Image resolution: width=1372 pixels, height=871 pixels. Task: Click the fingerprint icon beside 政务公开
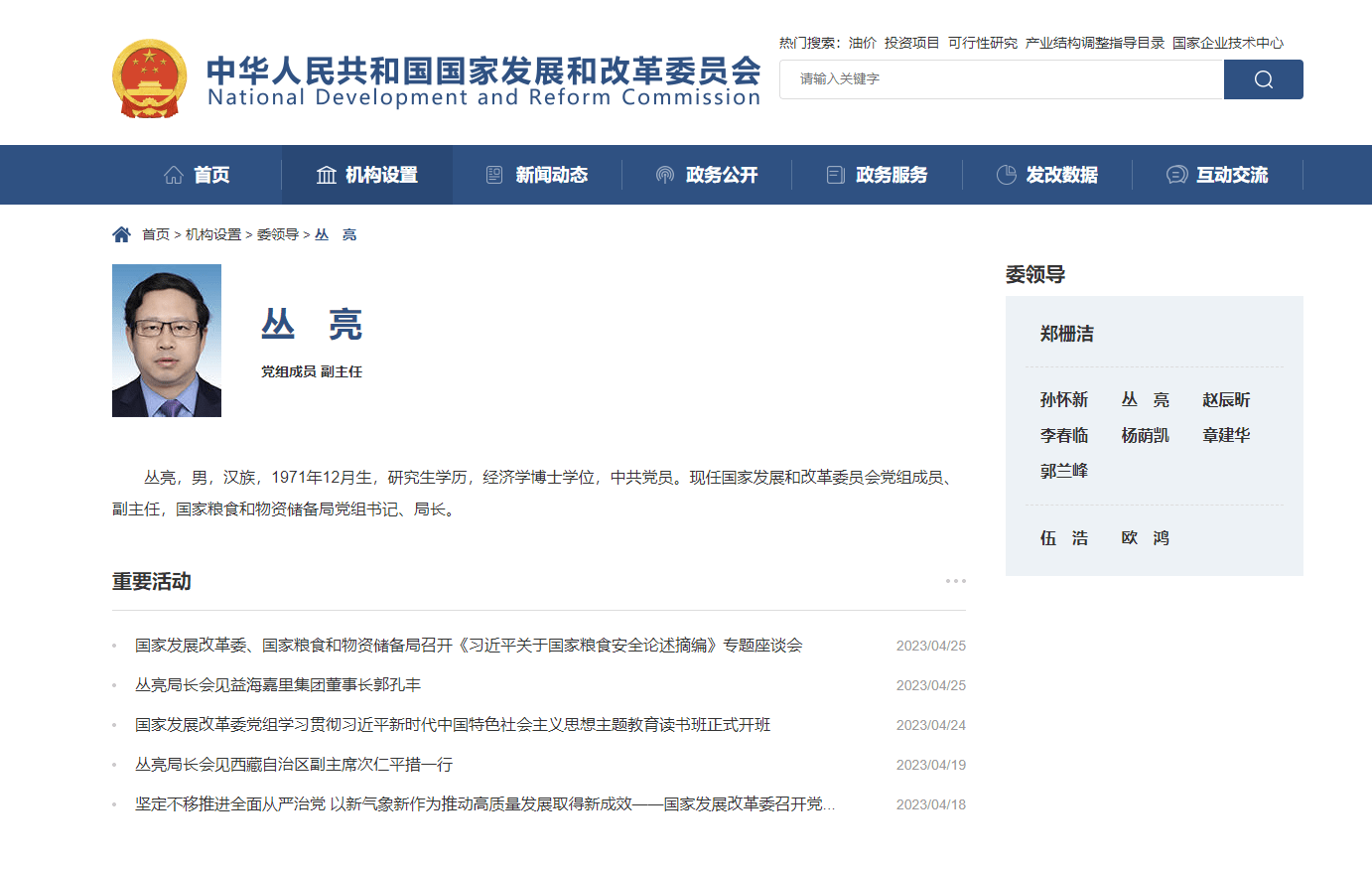[665, 175]
